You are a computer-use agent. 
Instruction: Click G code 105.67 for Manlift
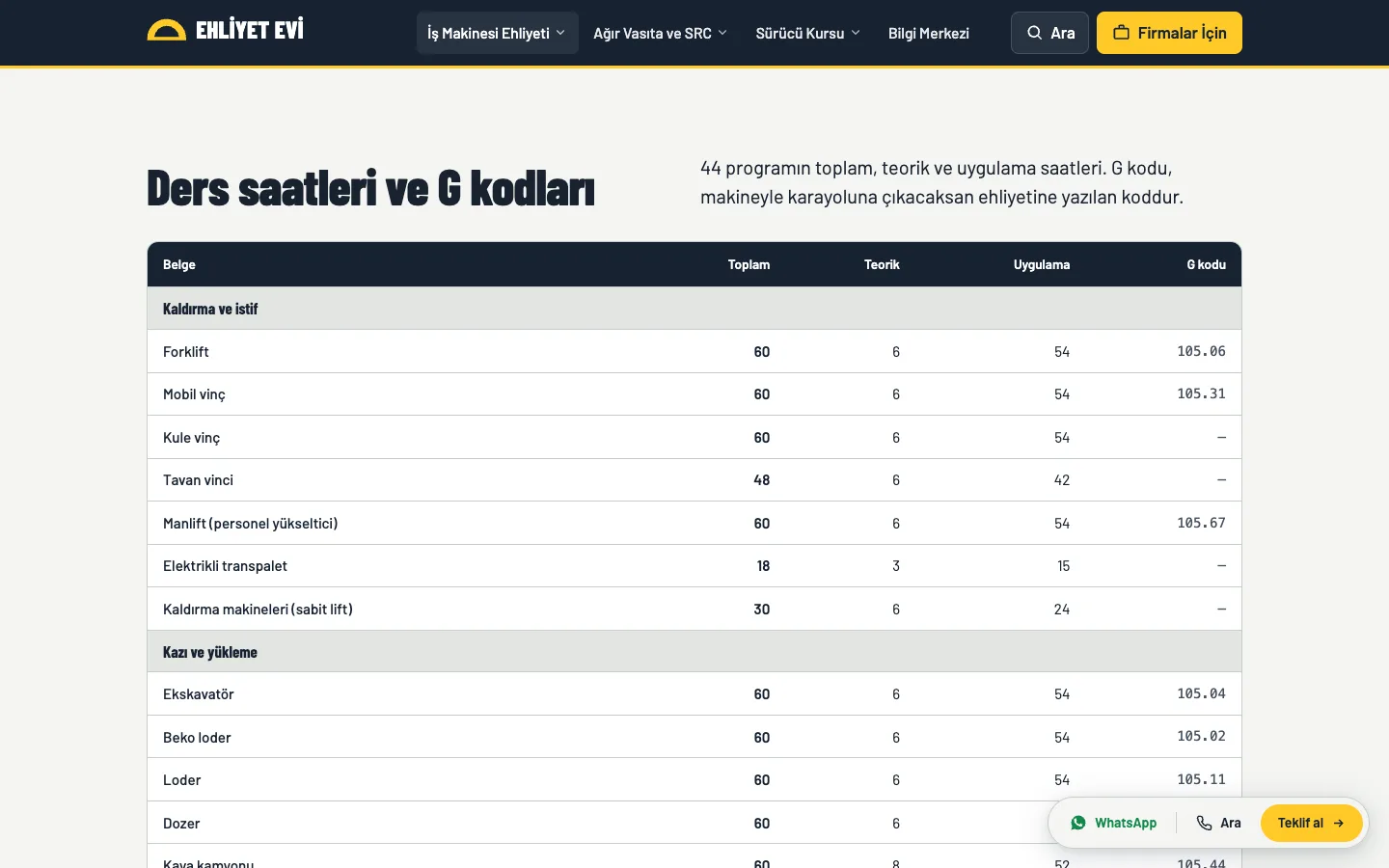point(1201,523)
